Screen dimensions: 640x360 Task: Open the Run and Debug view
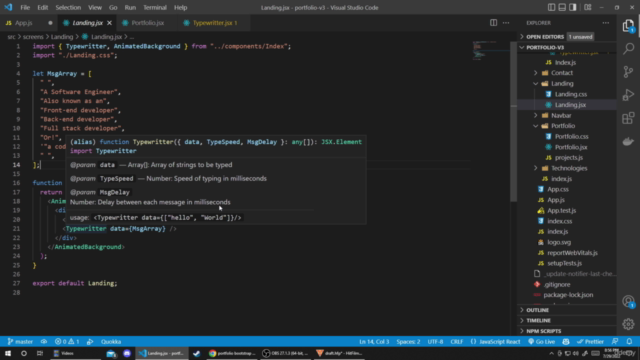(x=629, y=95)
